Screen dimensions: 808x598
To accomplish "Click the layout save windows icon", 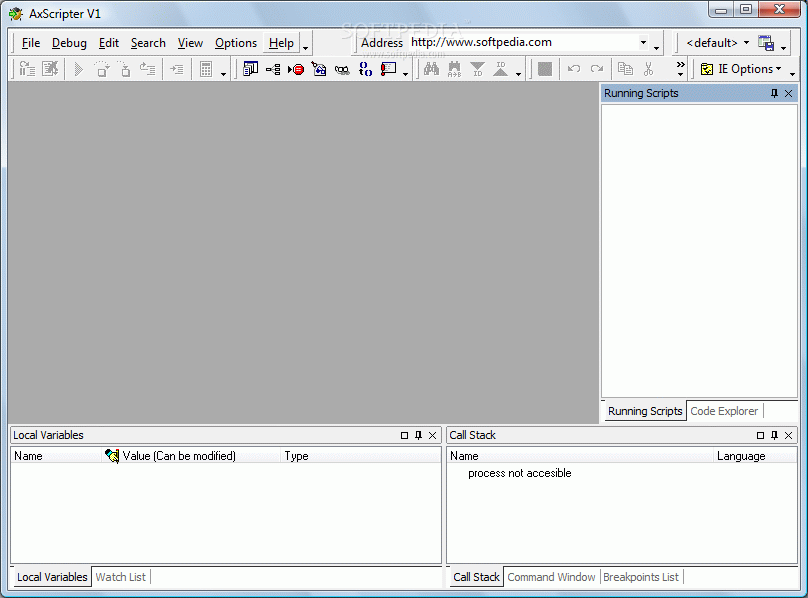I will (x=766, y=43).
